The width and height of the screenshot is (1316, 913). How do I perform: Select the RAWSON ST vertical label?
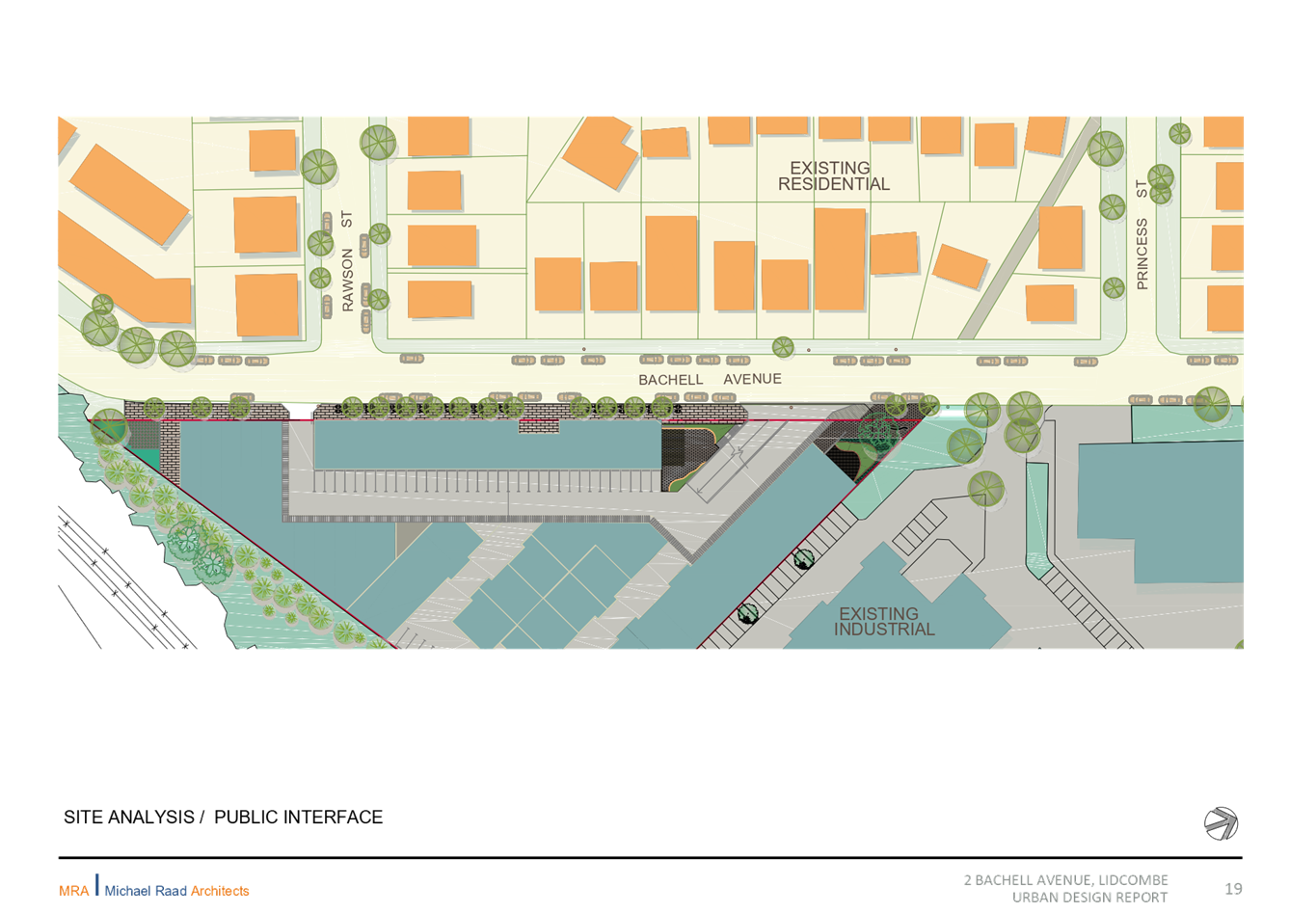click(x=347, y=260)
